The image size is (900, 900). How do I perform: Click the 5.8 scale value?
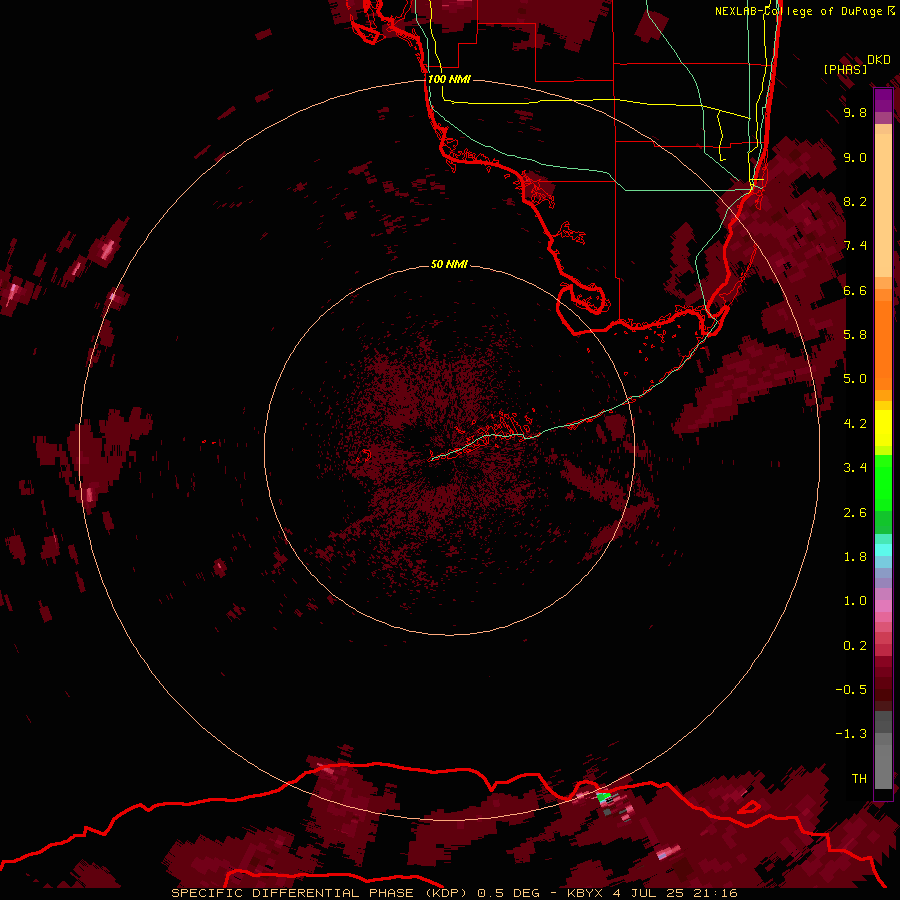point(855,335)
